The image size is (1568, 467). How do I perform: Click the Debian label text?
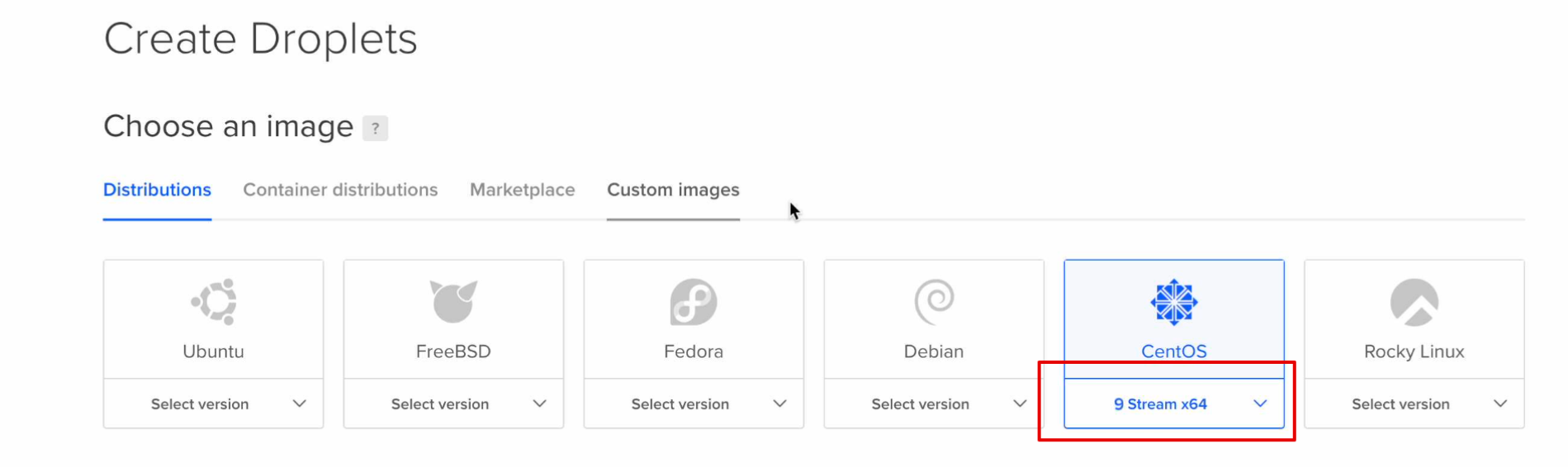pyautogui.click(x=934, y=351)
